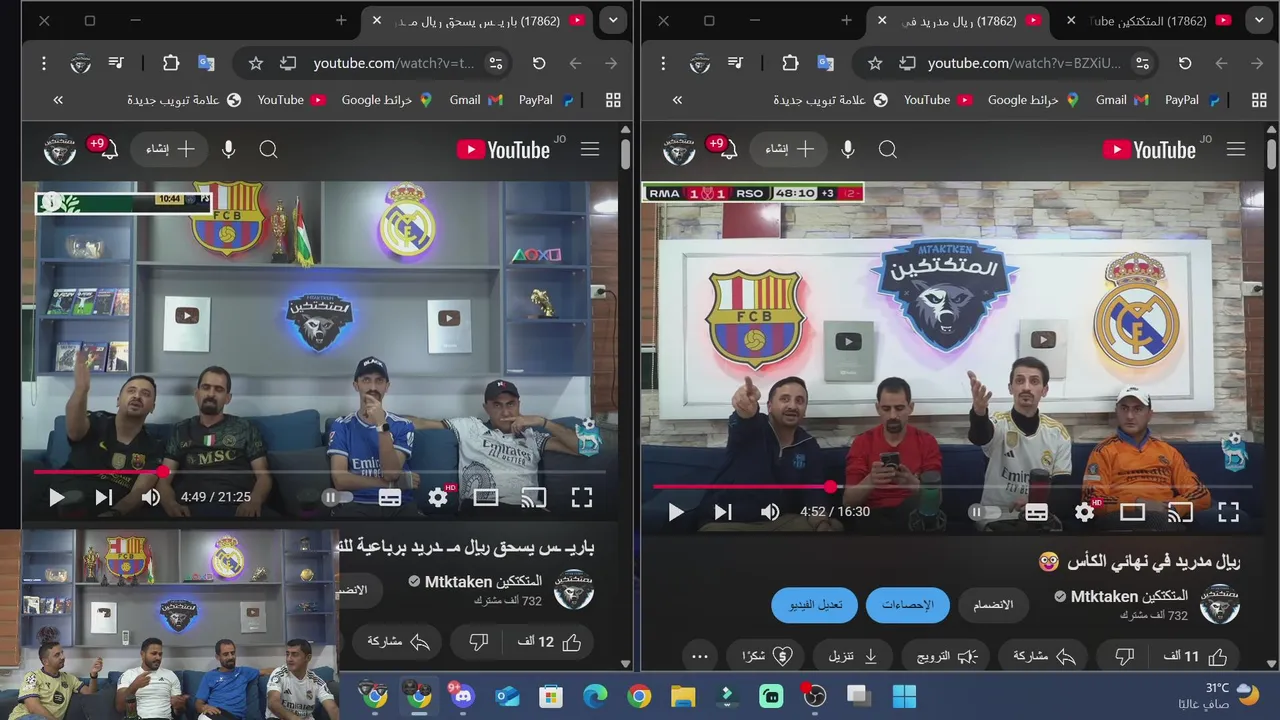Open player settings gear in left window
The image size is (1280, 720).
(438, 497)
